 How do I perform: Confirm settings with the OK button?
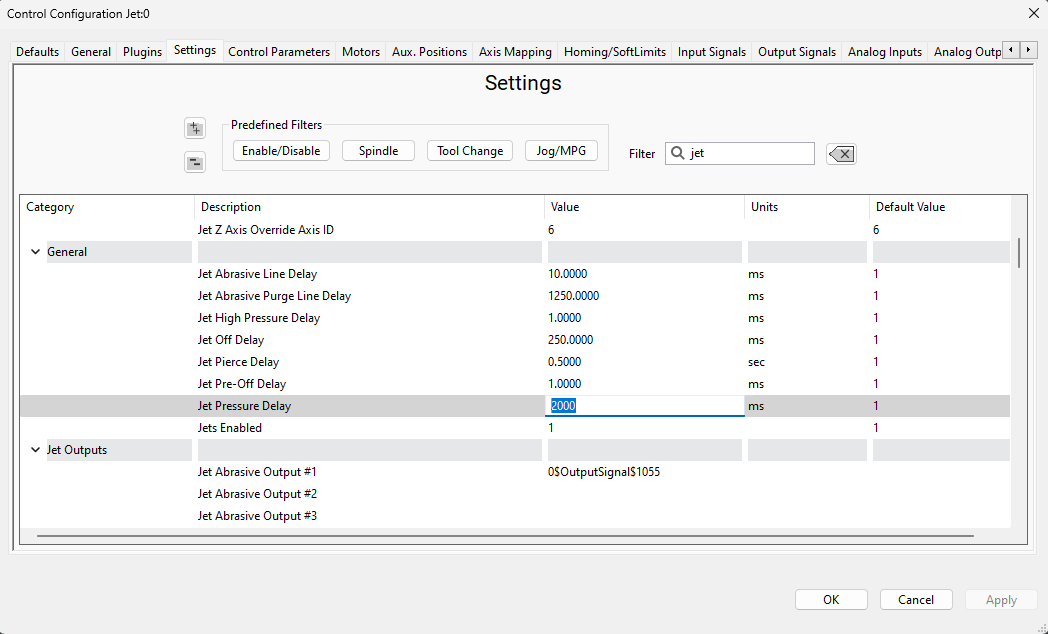click(831, 600)
